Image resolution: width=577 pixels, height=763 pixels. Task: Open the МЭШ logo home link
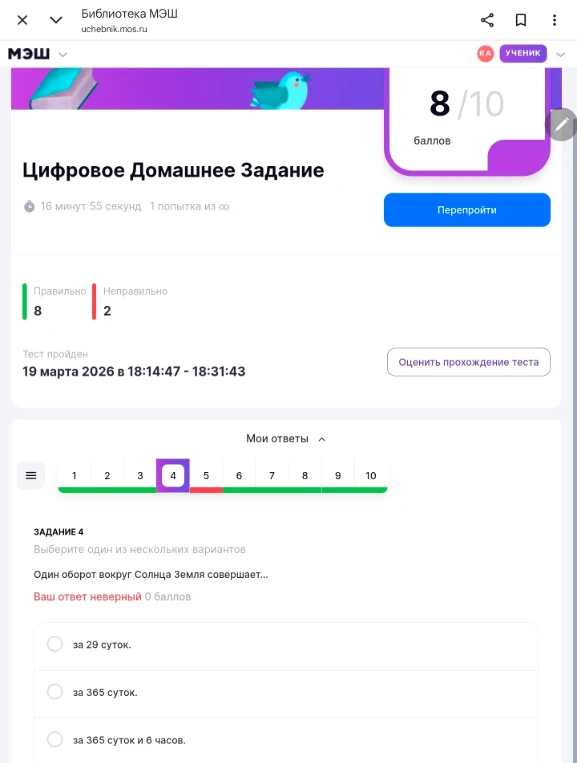click(29, 54)
